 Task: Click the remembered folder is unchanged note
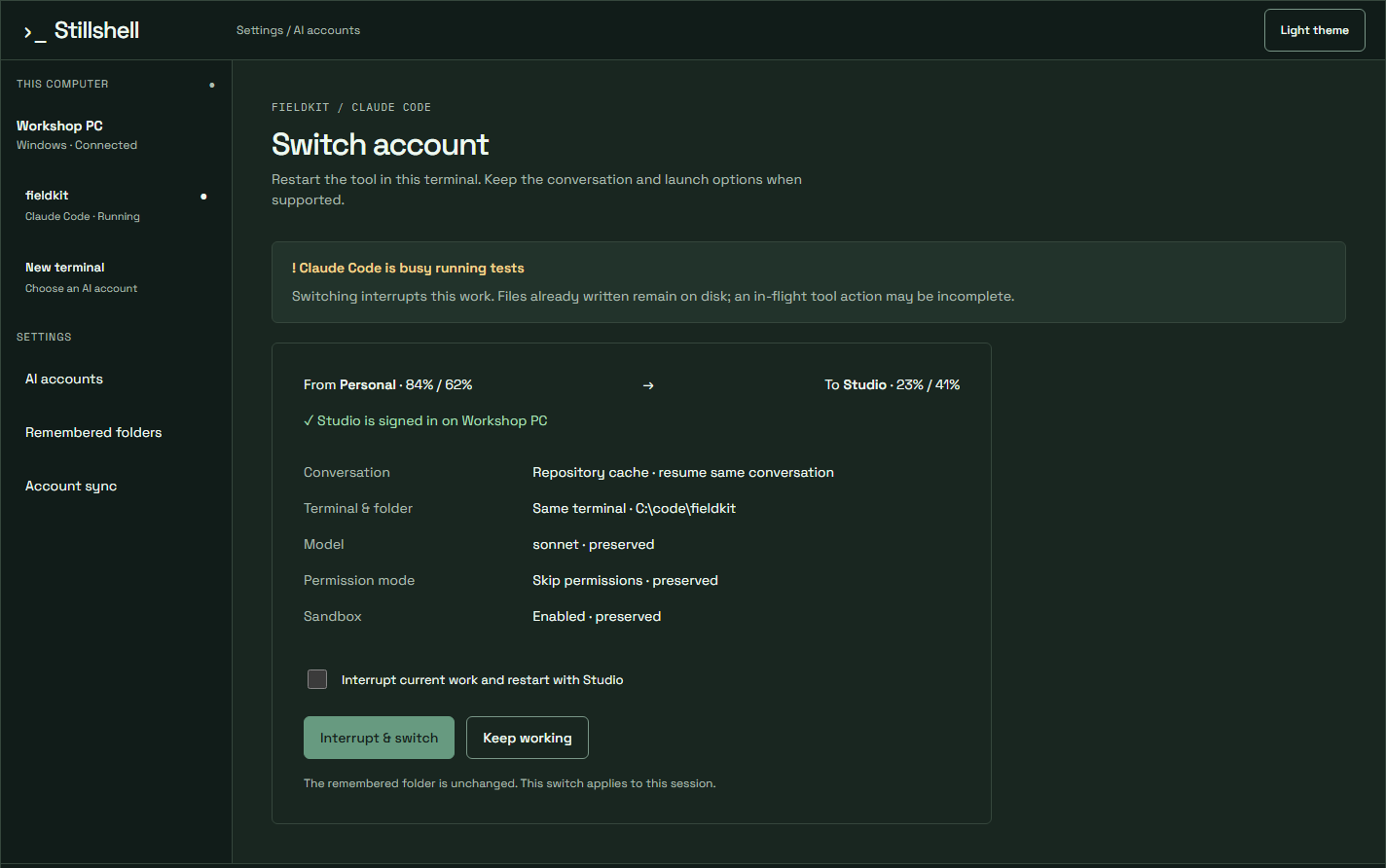click(509, 783)
